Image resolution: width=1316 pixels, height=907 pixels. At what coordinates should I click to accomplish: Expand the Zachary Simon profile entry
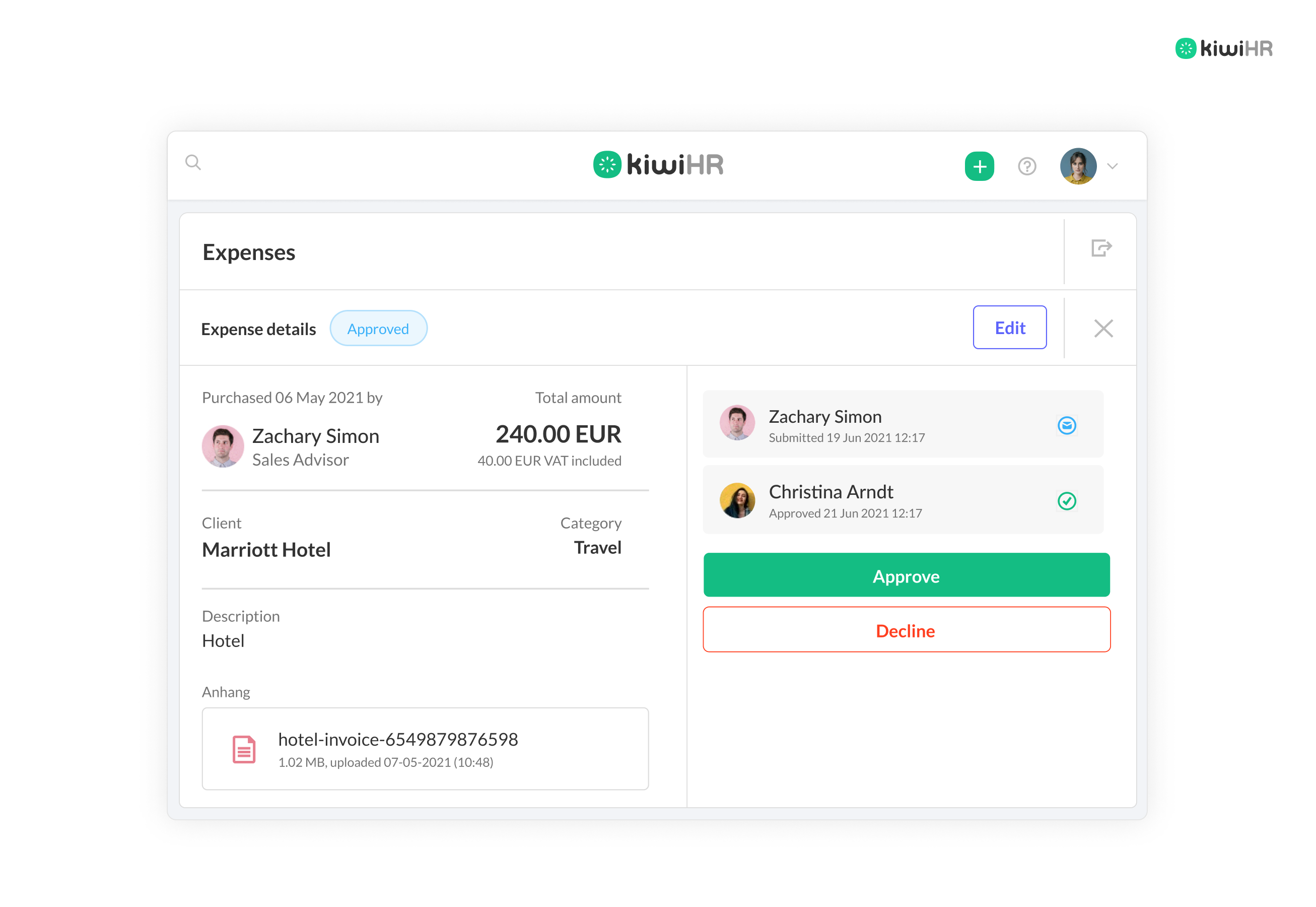coord(905,424)
